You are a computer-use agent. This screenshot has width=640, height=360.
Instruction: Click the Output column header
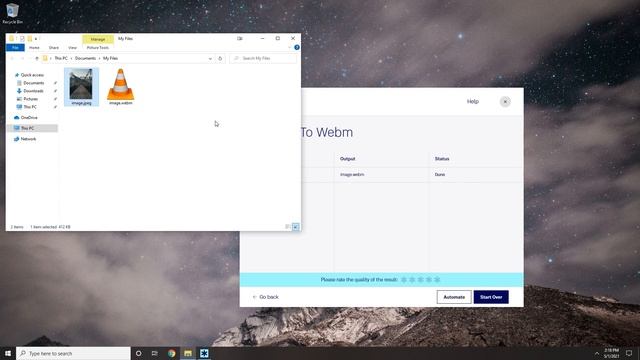347,159
